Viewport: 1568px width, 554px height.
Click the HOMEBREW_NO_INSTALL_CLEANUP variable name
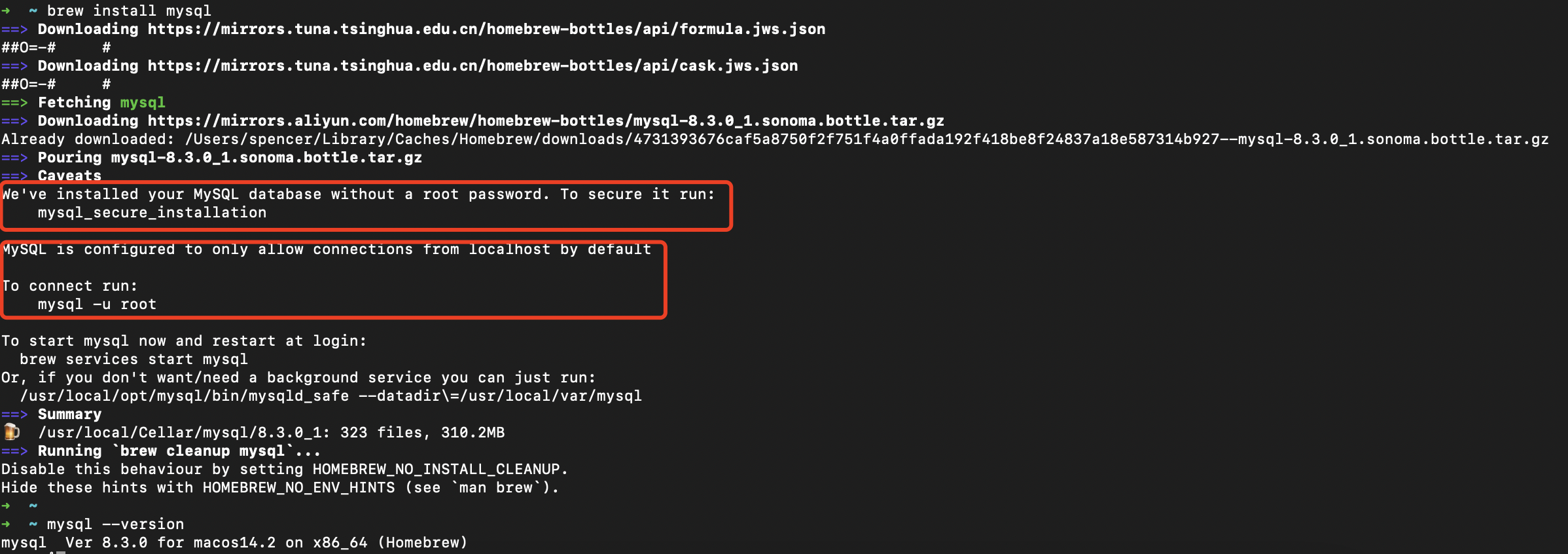click(x=436, y=470)
